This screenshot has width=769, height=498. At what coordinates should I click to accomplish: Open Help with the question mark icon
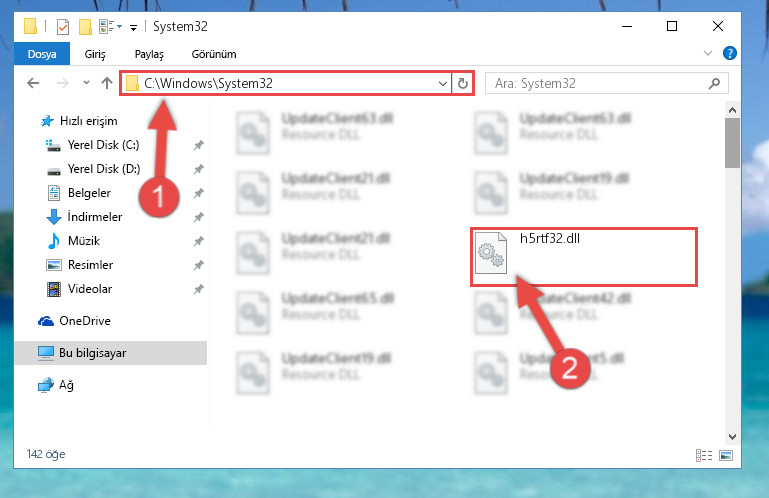pos(729,53)
